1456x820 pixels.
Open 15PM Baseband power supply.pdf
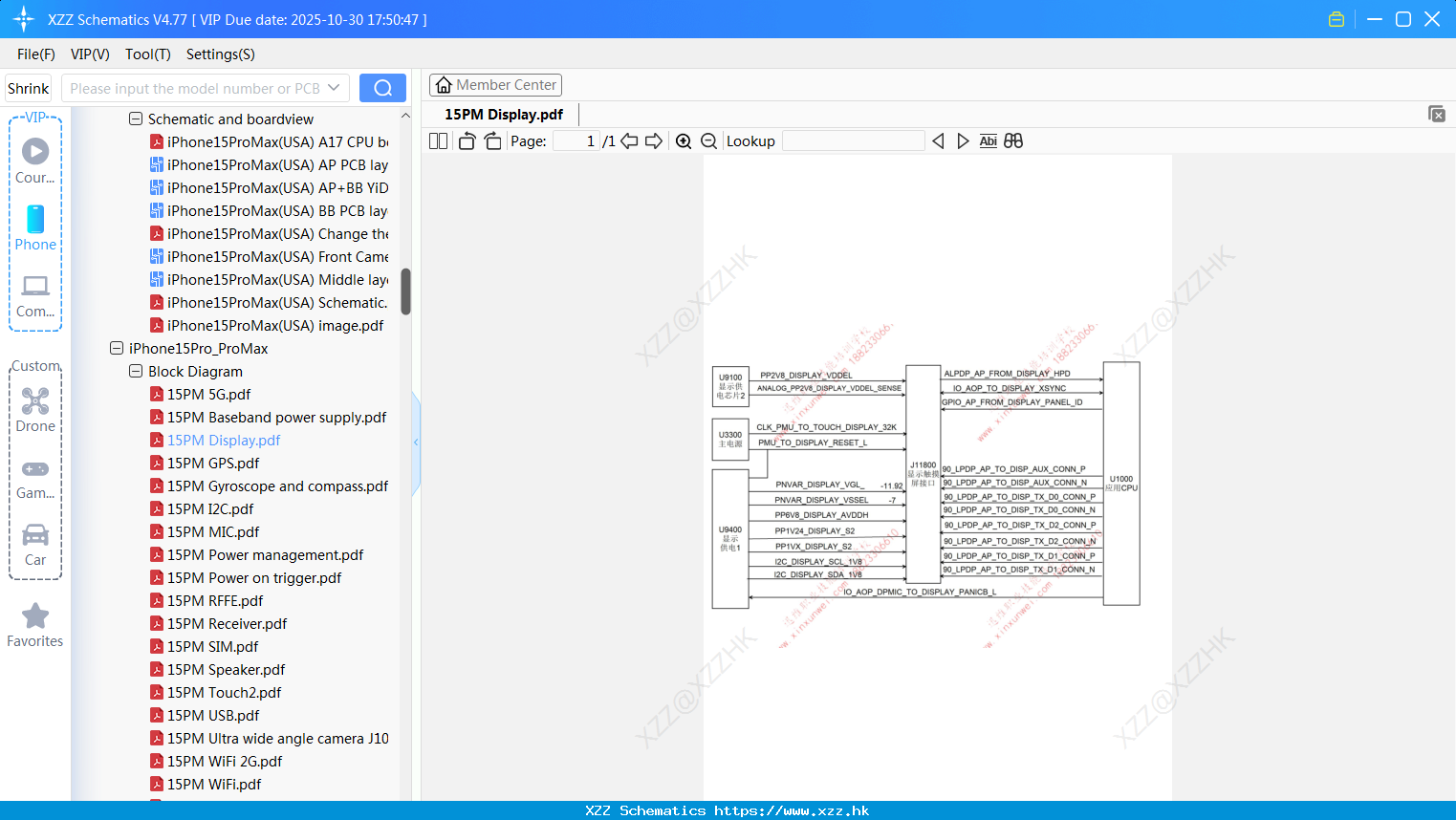pyautogui.click(x=268, y=417)
